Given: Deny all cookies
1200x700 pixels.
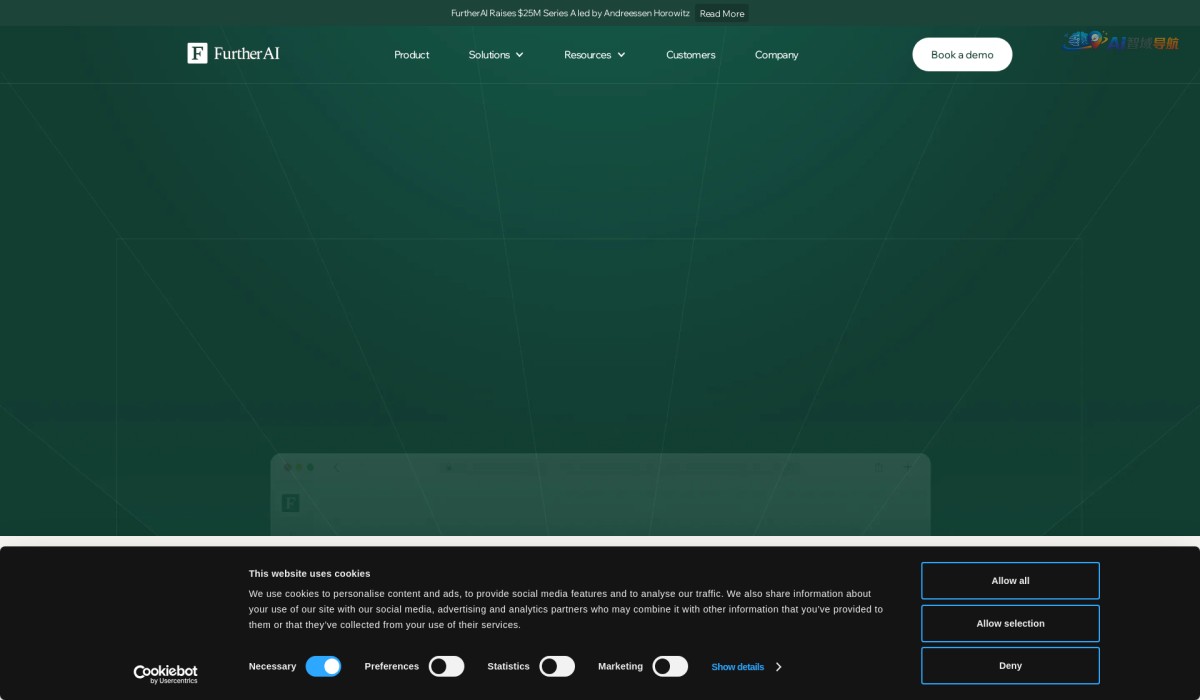Looking at the screenshot, I should click(x=1010, y=665).
